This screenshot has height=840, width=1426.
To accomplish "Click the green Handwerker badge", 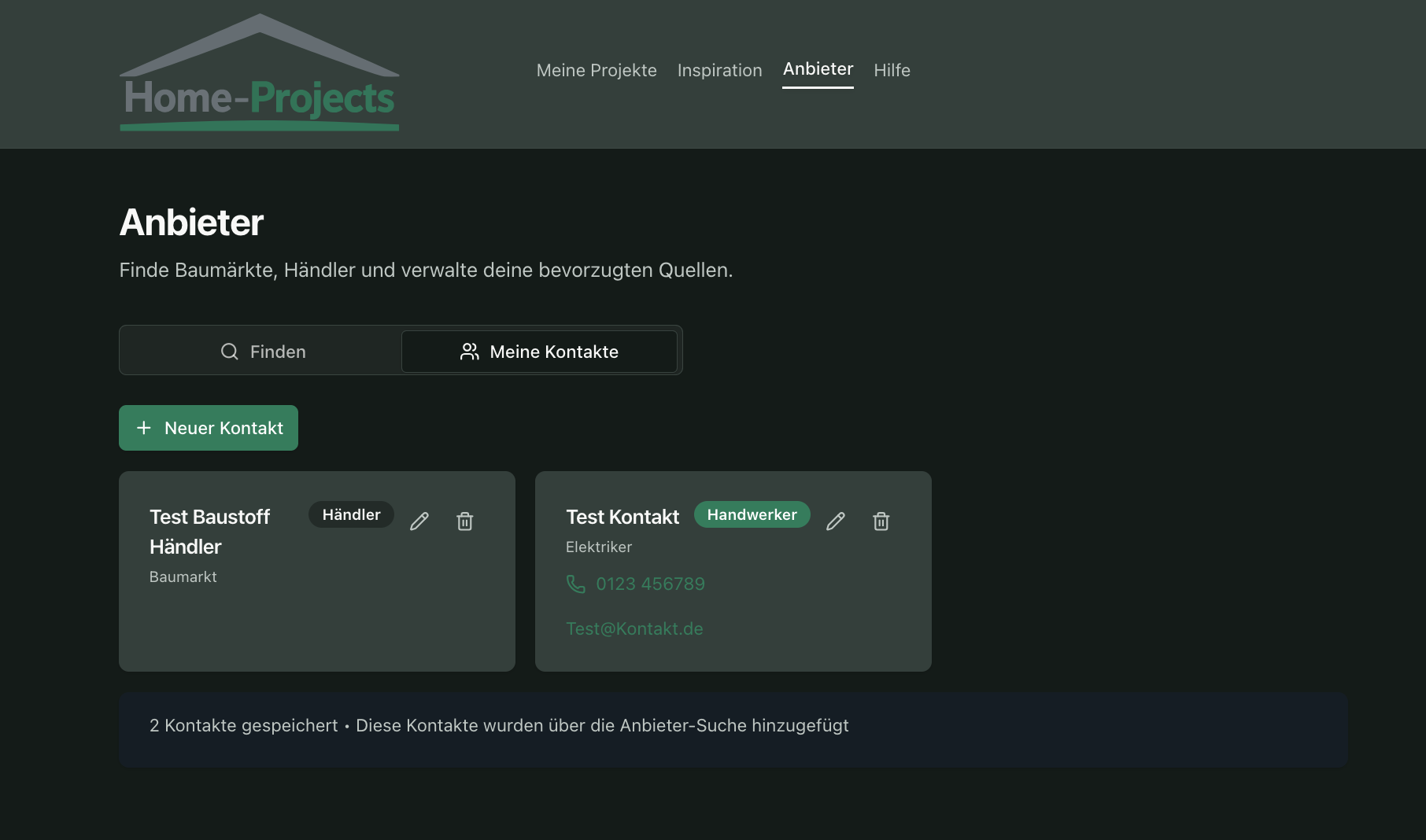I will point(752,514).
